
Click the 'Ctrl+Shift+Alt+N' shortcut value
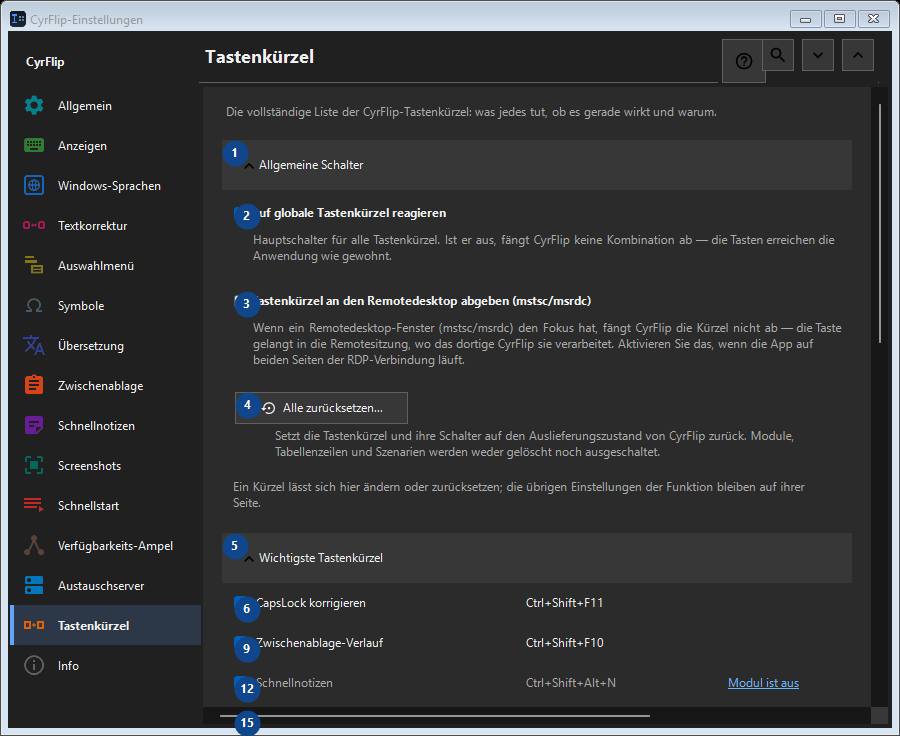coord(571,683)
